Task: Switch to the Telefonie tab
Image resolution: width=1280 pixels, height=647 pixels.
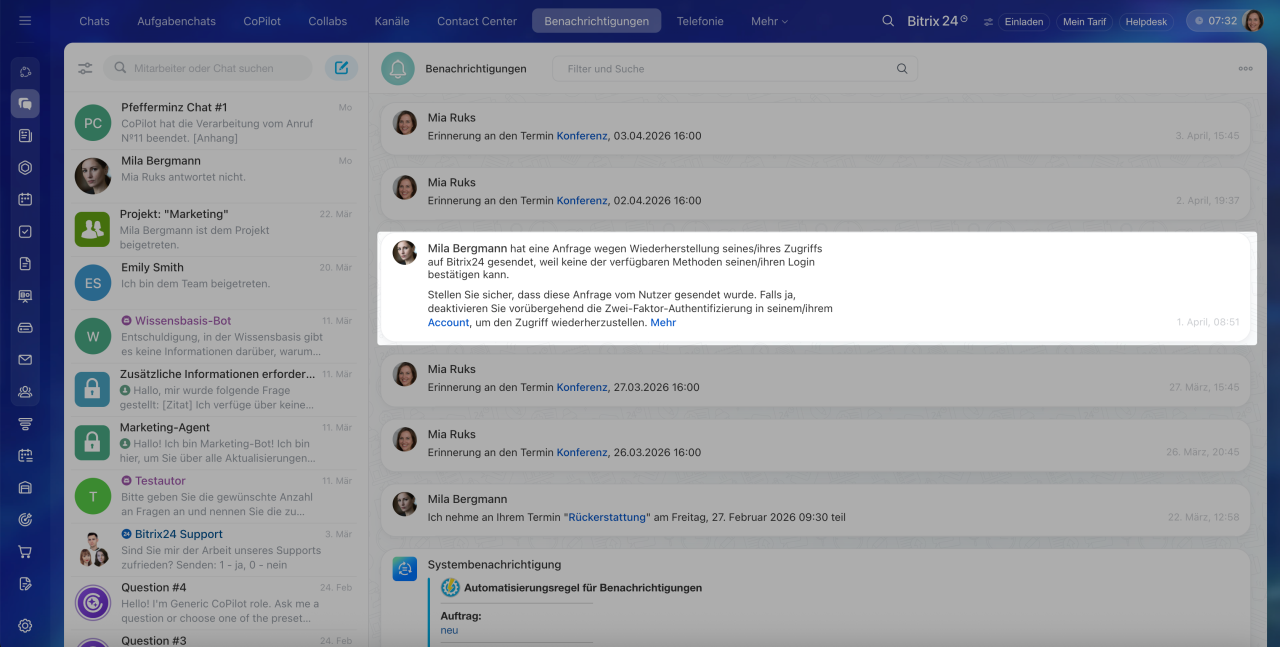Action: click(x=700, y=21)
